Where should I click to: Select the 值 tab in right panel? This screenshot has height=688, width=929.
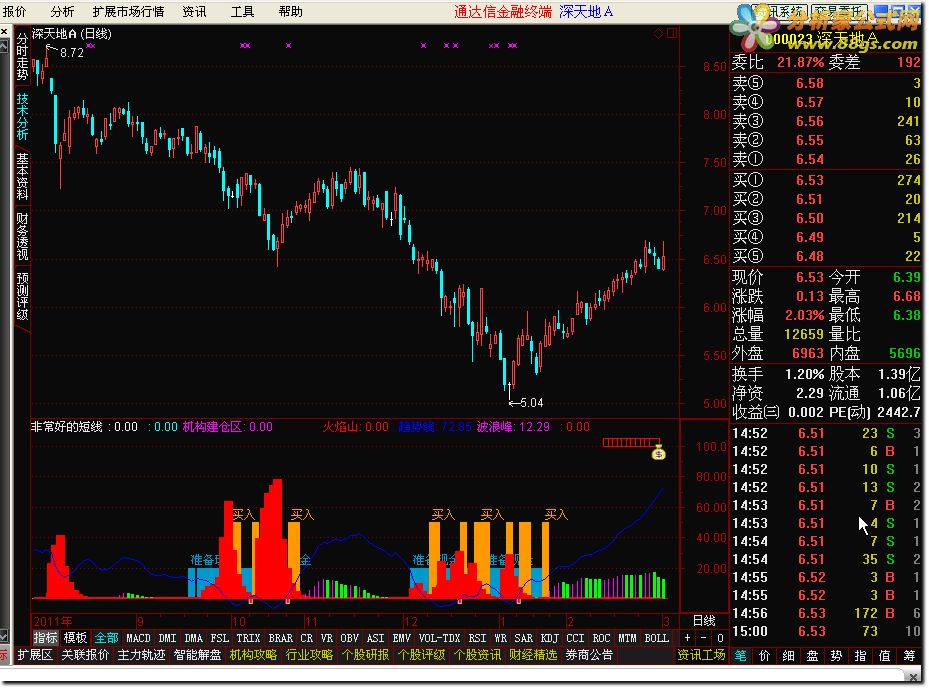[x=885, y=655]
